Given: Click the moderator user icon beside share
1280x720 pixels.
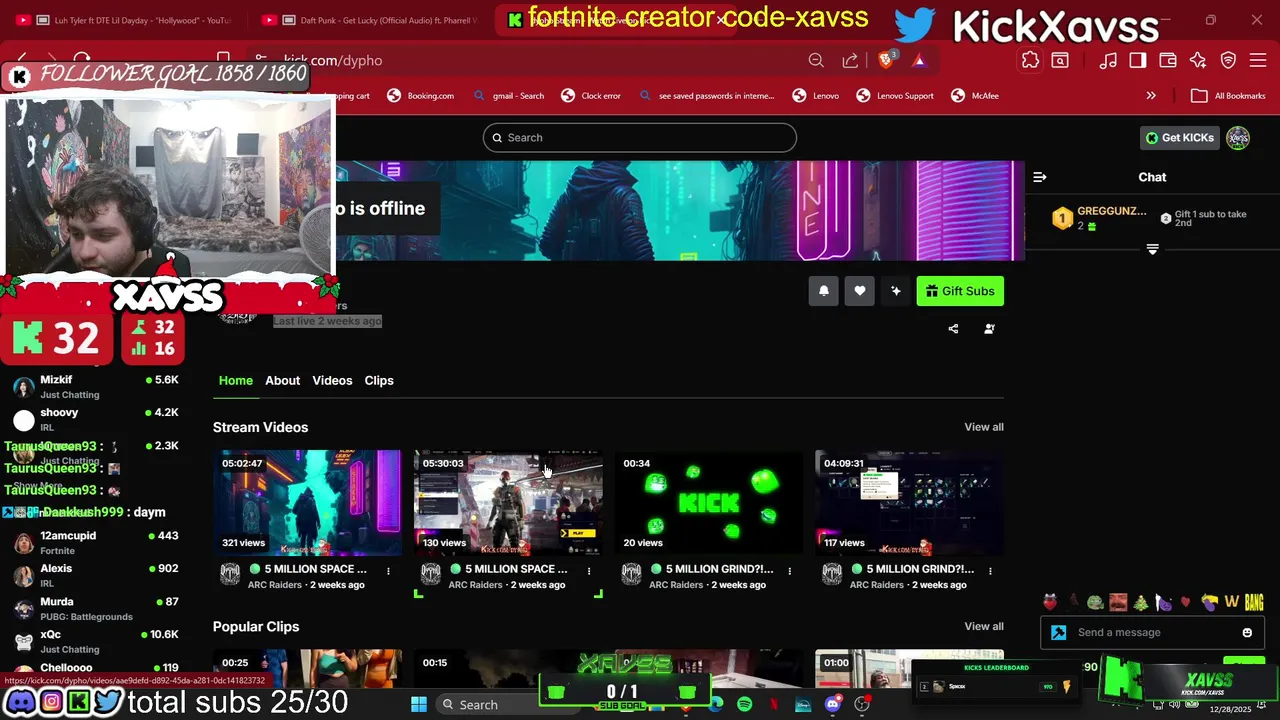Looking at the screenshot, I should tap(989, 329).
